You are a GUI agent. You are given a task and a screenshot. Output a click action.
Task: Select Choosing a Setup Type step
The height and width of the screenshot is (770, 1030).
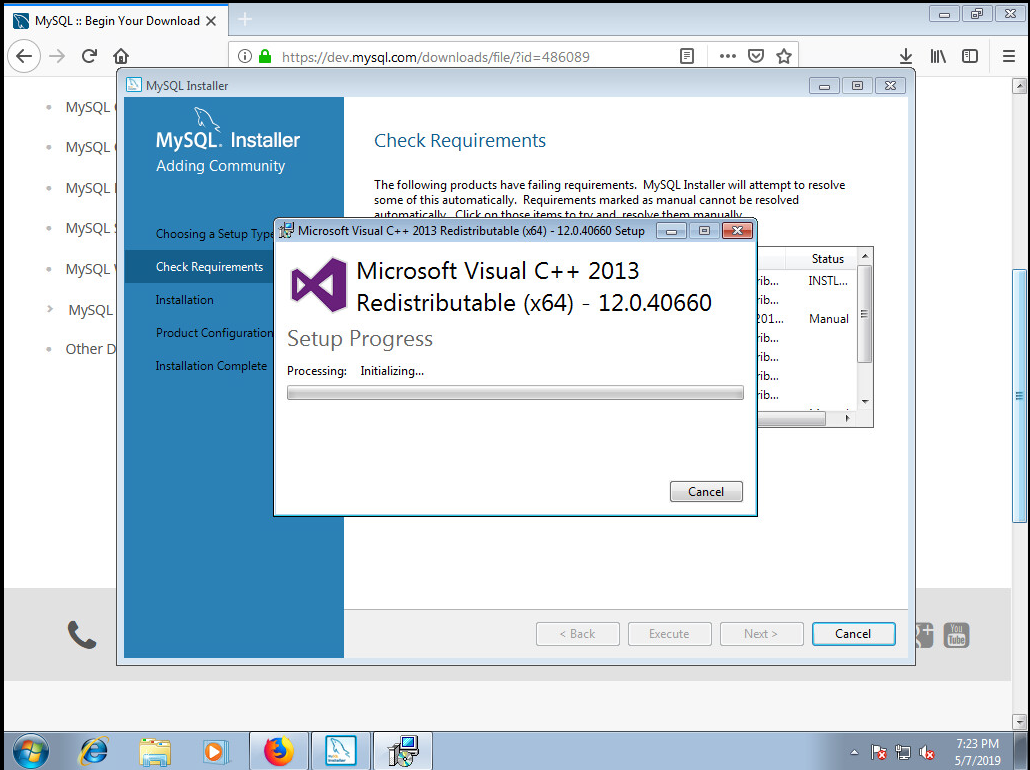point(214,234)
